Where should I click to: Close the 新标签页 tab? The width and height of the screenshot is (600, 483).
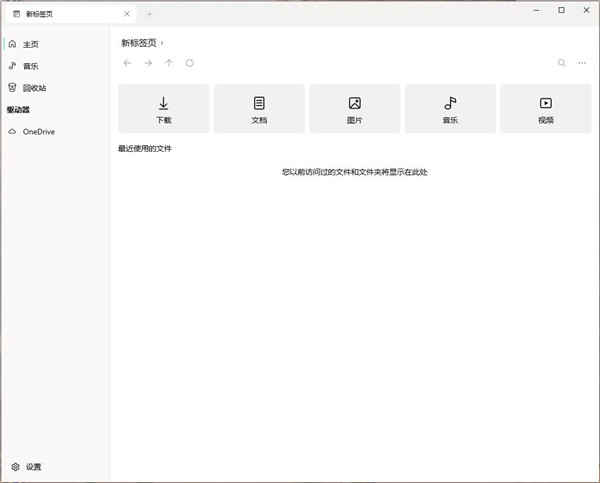(x=127, y=14)
